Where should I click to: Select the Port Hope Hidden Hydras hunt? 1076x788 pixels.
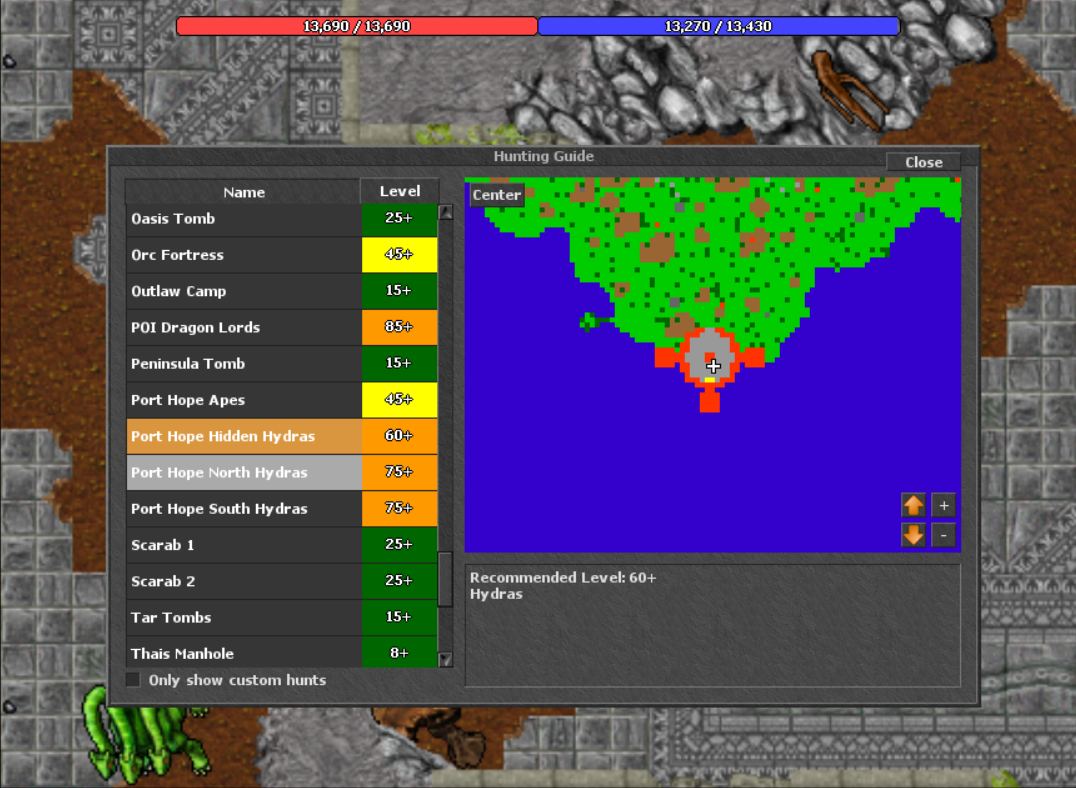coord(282,436)
